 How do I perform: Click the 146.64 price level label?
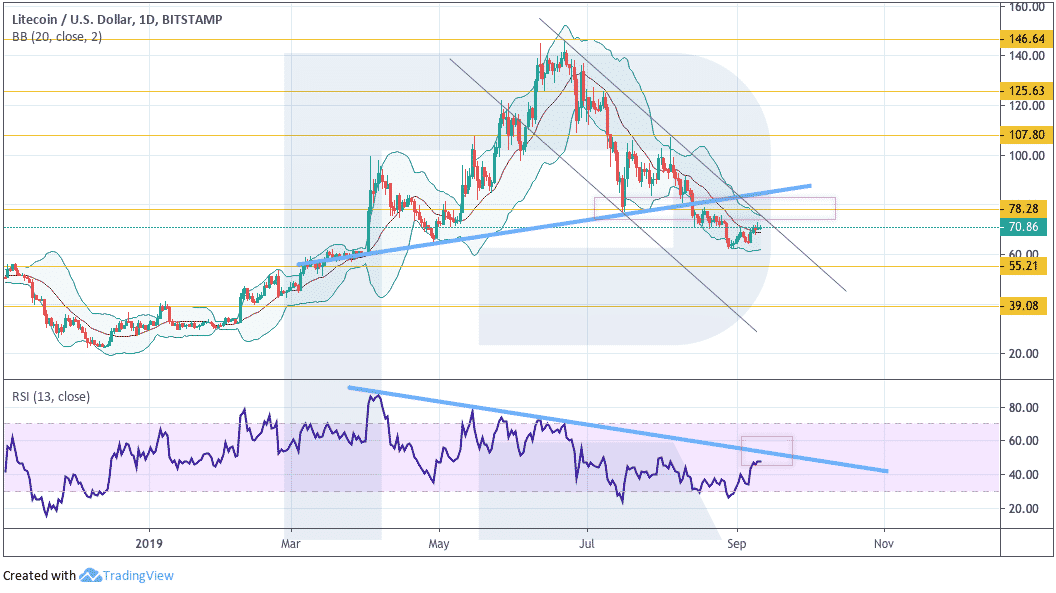point(1026,39)
